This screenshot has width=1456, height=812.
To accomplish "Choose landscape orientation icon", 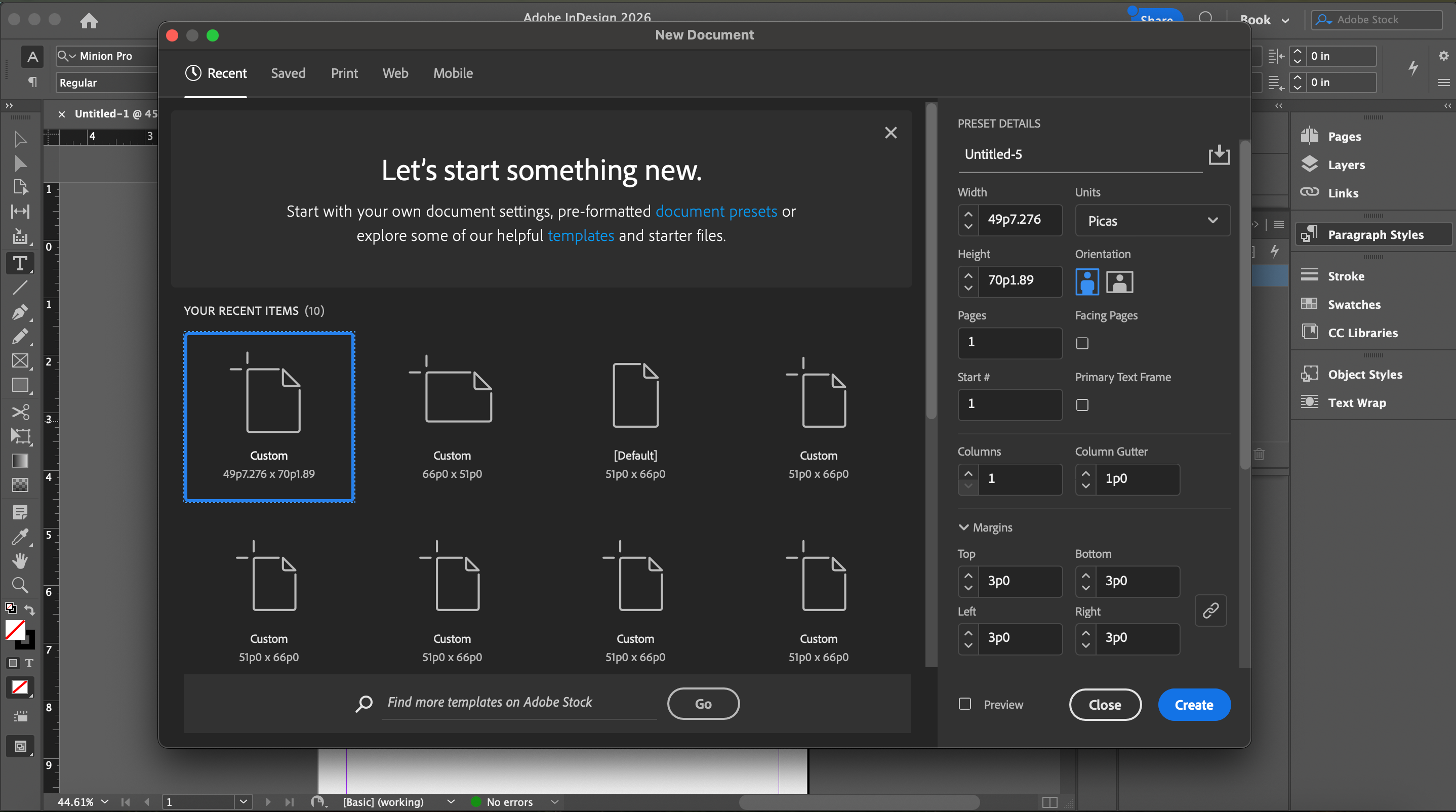I will click(1118, 281).
